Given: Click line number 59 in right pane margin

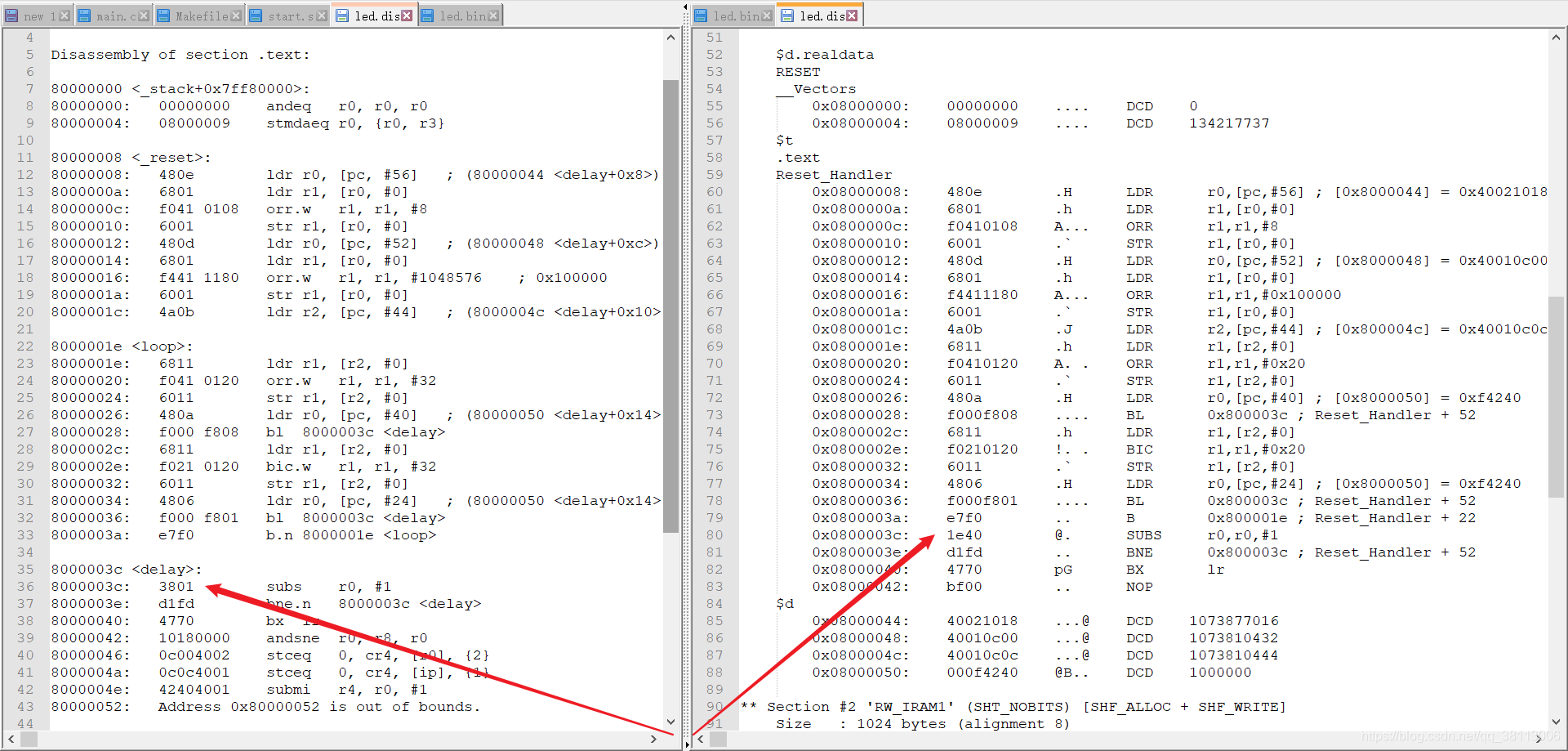Looking at the screenshot, I should (715, 175).
